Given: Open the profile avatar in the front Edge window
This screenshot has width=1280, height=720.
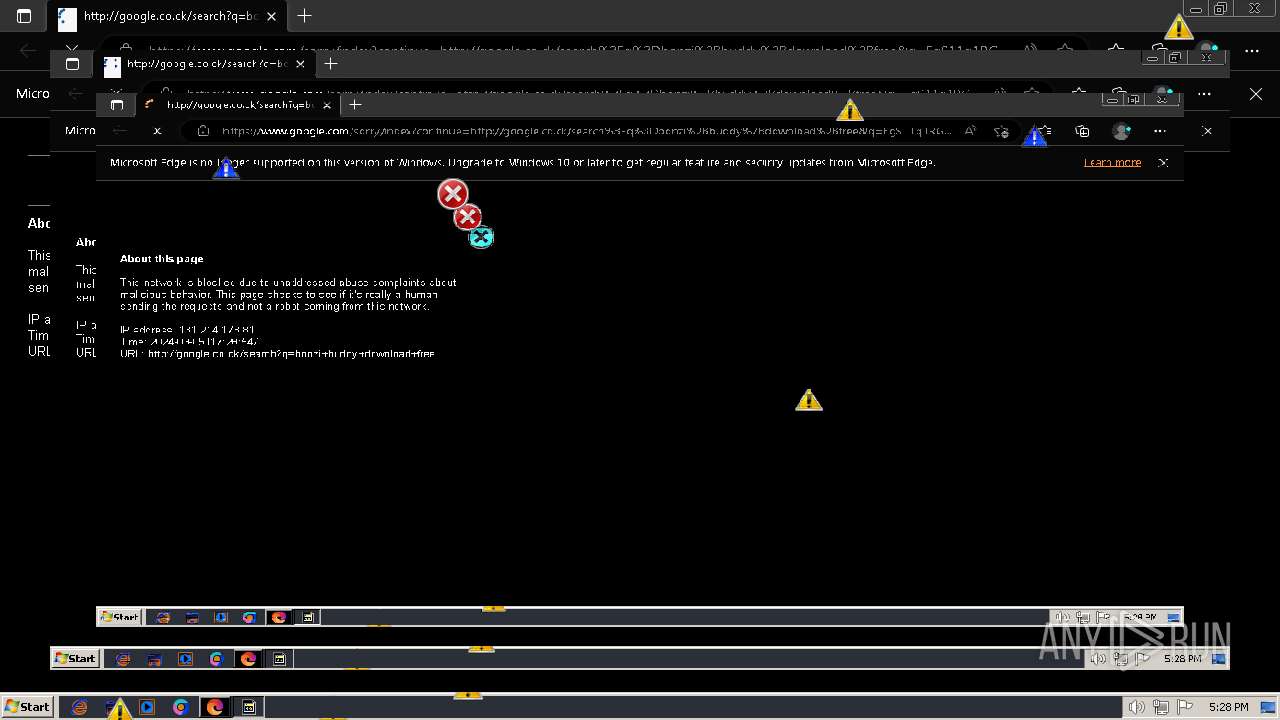Looking at the screenshot, I should point(1121,131).
